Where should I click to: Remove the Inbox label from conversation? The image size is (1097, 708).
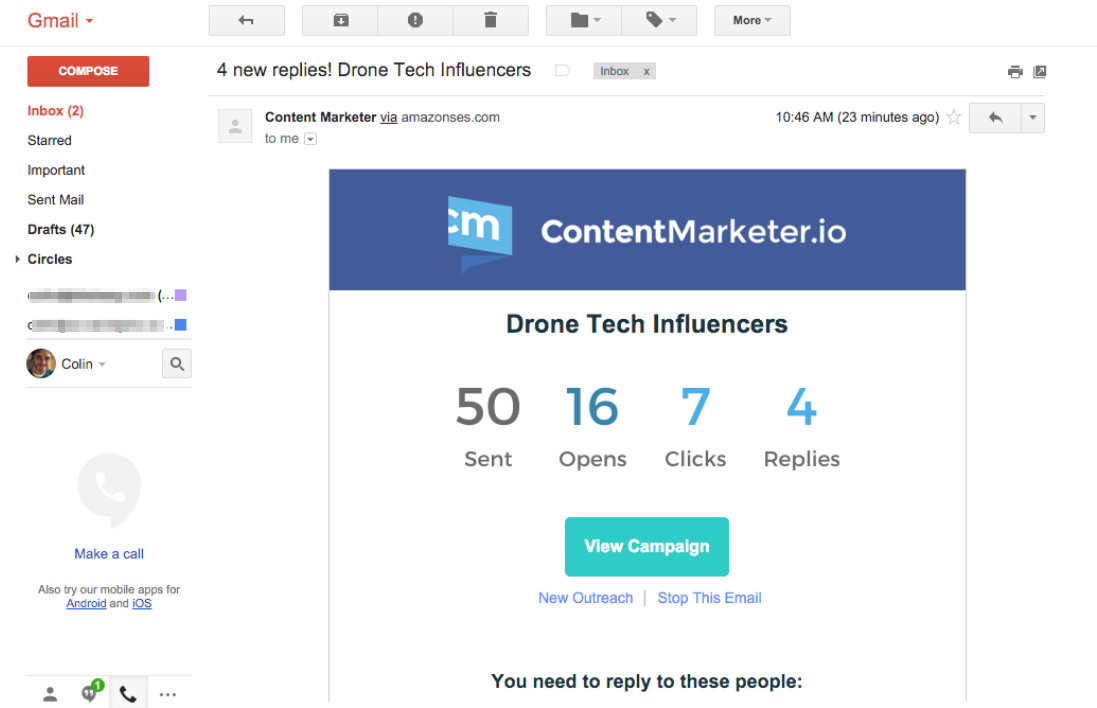tap(646, 71)
